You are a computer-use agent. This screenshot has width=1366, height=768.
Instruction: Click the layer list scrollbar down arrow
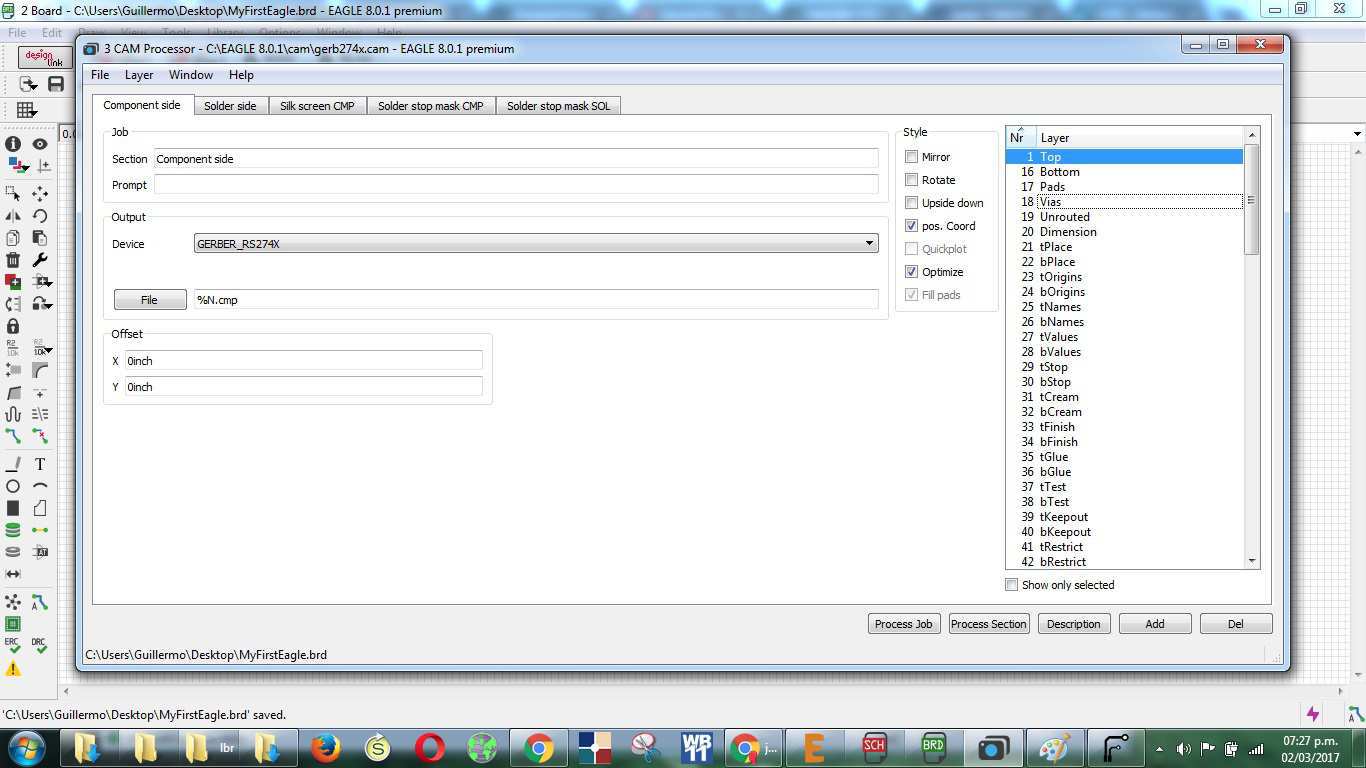pyautogui.click(x=1251, y=561)
